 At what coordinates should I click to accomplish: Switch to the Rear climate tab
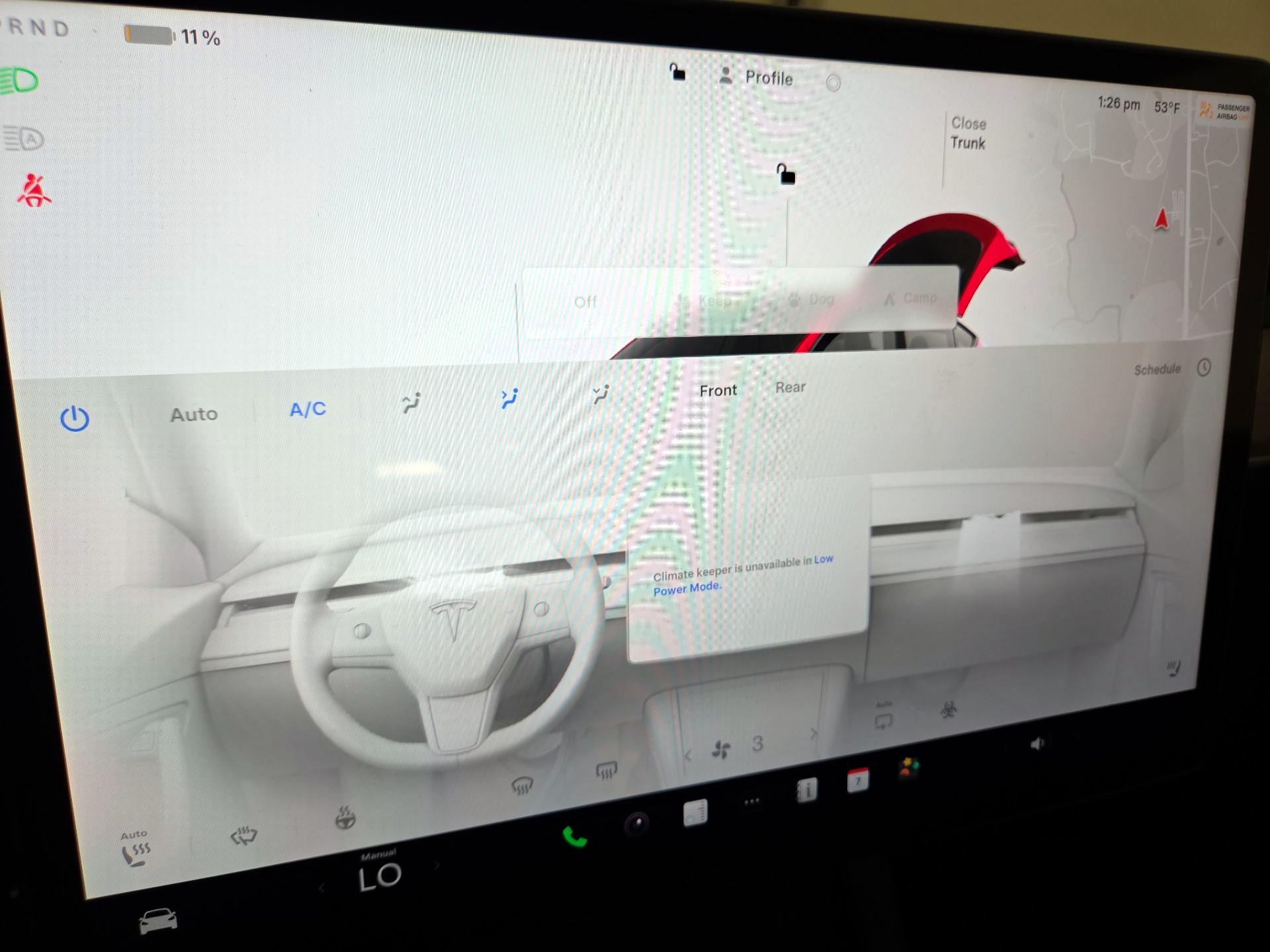tap(790, 388)
